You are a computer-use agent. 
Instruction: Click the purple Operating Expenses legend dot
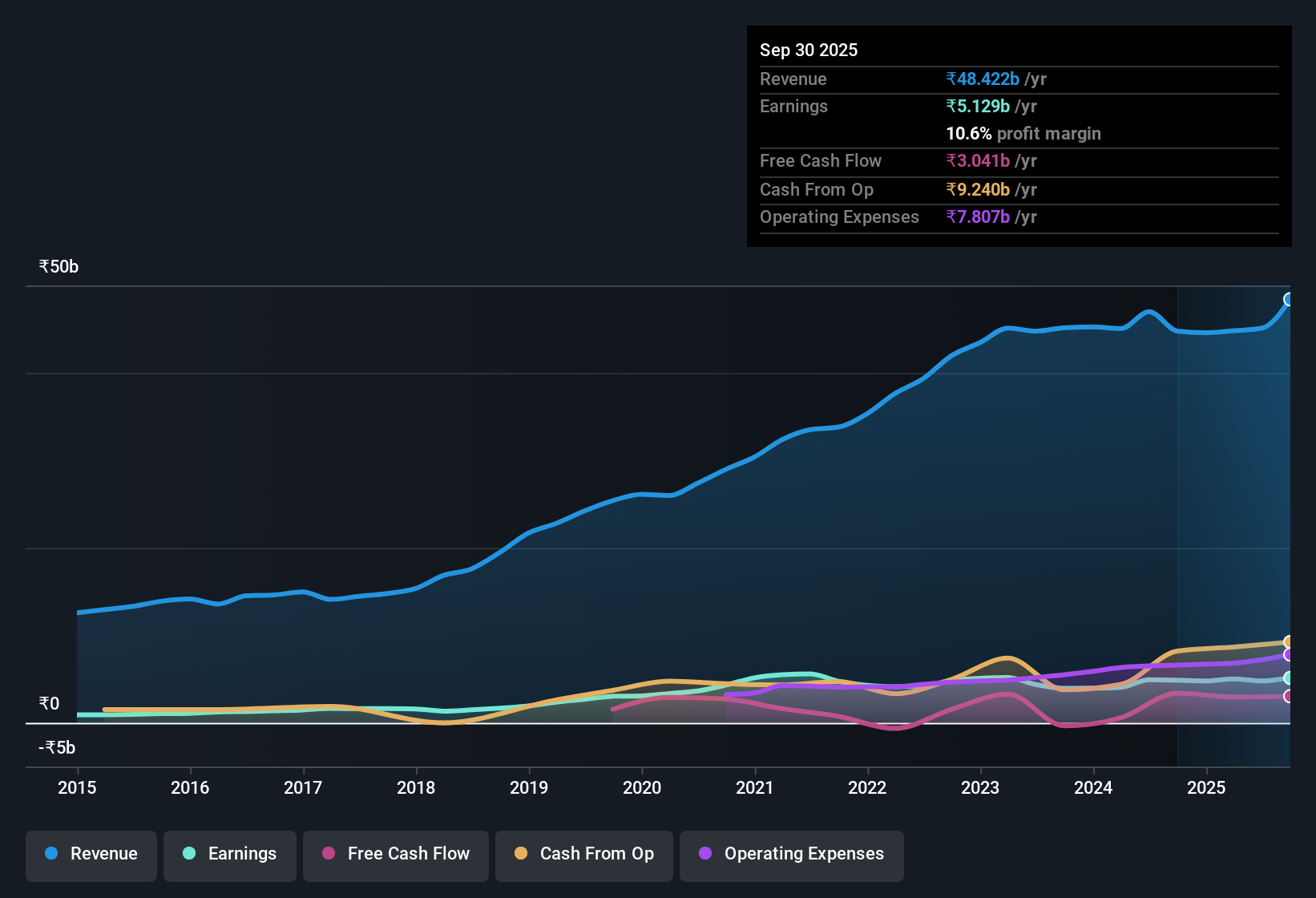(704, 854)
